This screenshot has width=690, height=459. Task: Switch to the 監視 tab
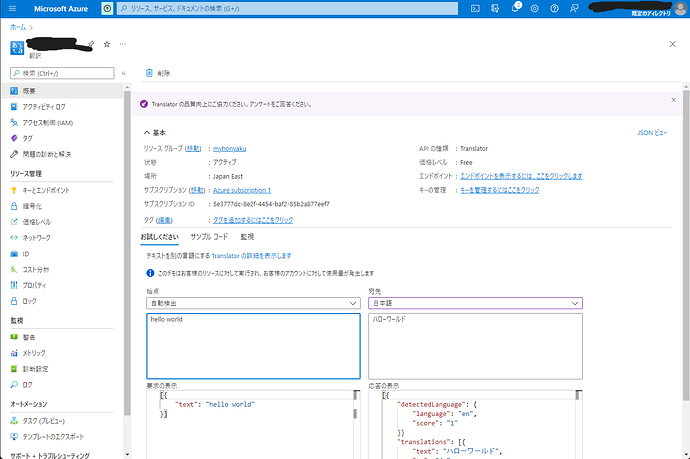tap(247, 237)
